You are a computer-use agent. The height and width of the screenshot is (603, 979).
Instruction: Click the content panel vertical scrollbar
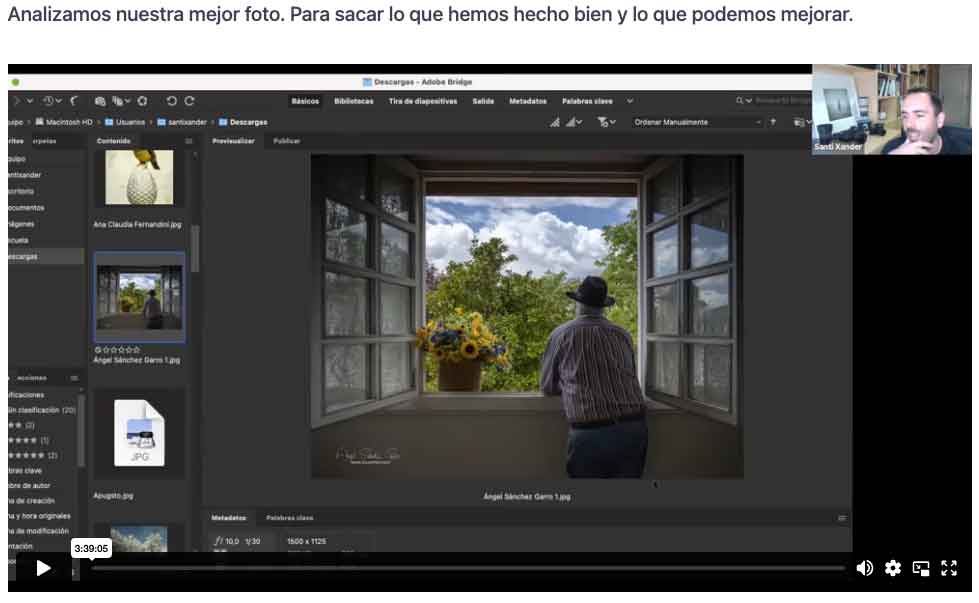(x=195, y=248)
